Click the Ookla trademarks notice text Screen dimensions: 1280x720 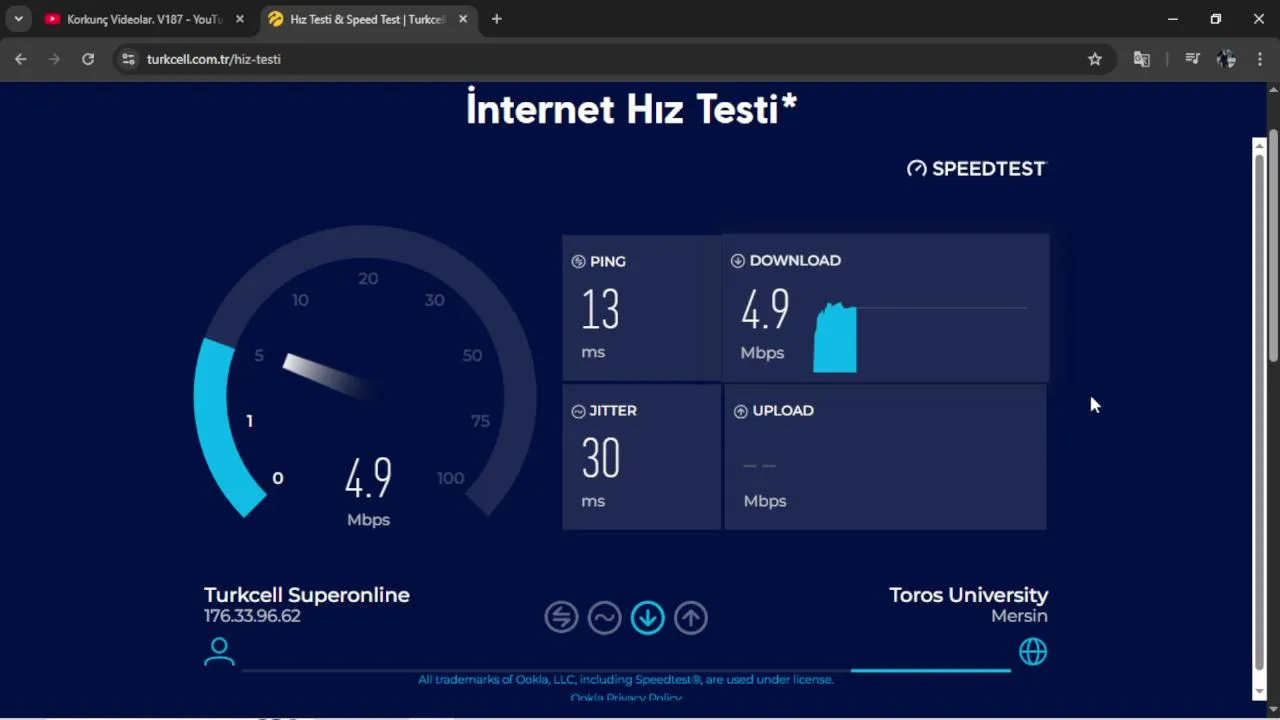tap(626, 679)
